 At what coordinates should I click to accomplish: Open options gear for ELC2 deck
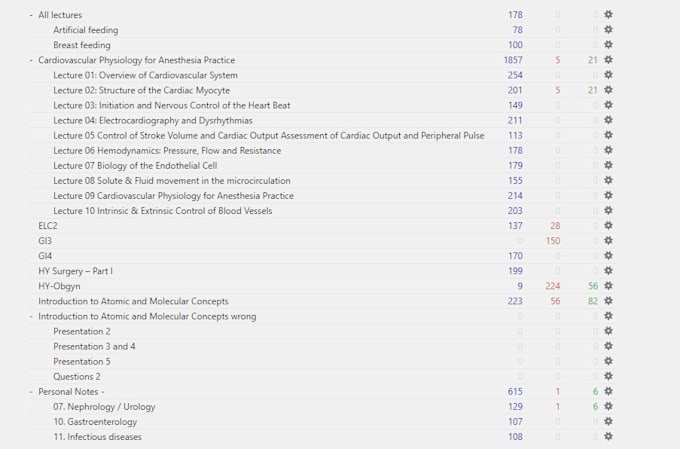coord(608,226)
